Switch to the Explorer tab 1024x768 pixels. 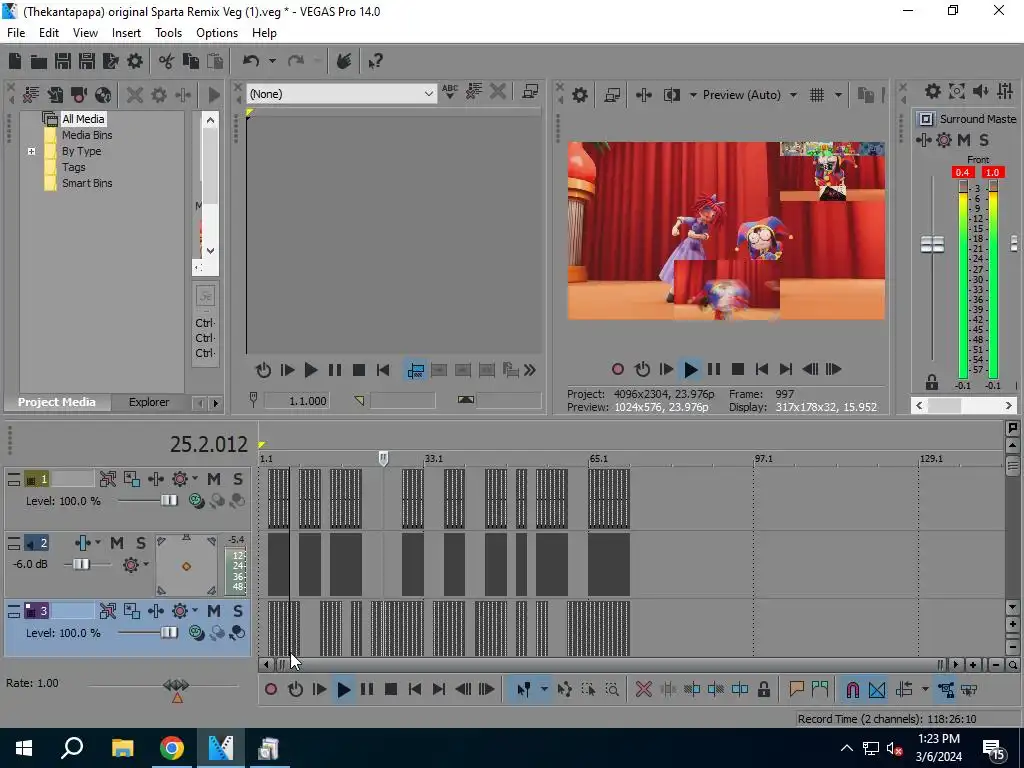pyautogui.click(x=149, y=402)
